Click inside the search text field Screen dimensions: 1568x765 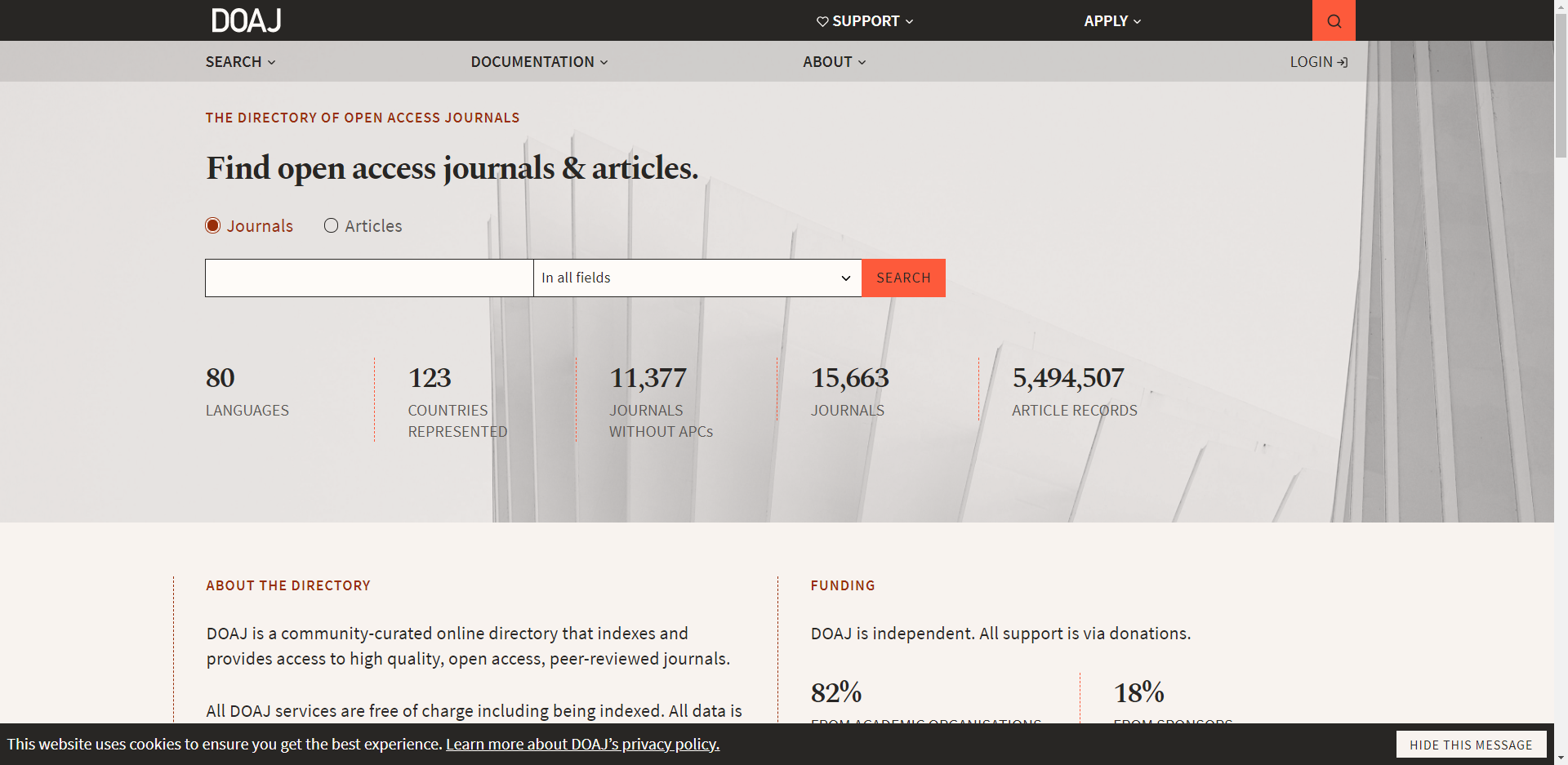coord(369,278)
